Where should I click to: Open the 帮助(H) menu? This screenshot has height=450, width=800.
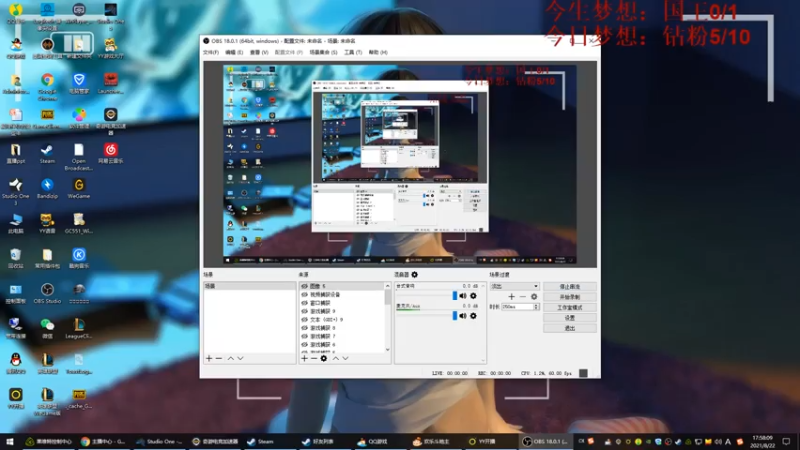(378, 53)
